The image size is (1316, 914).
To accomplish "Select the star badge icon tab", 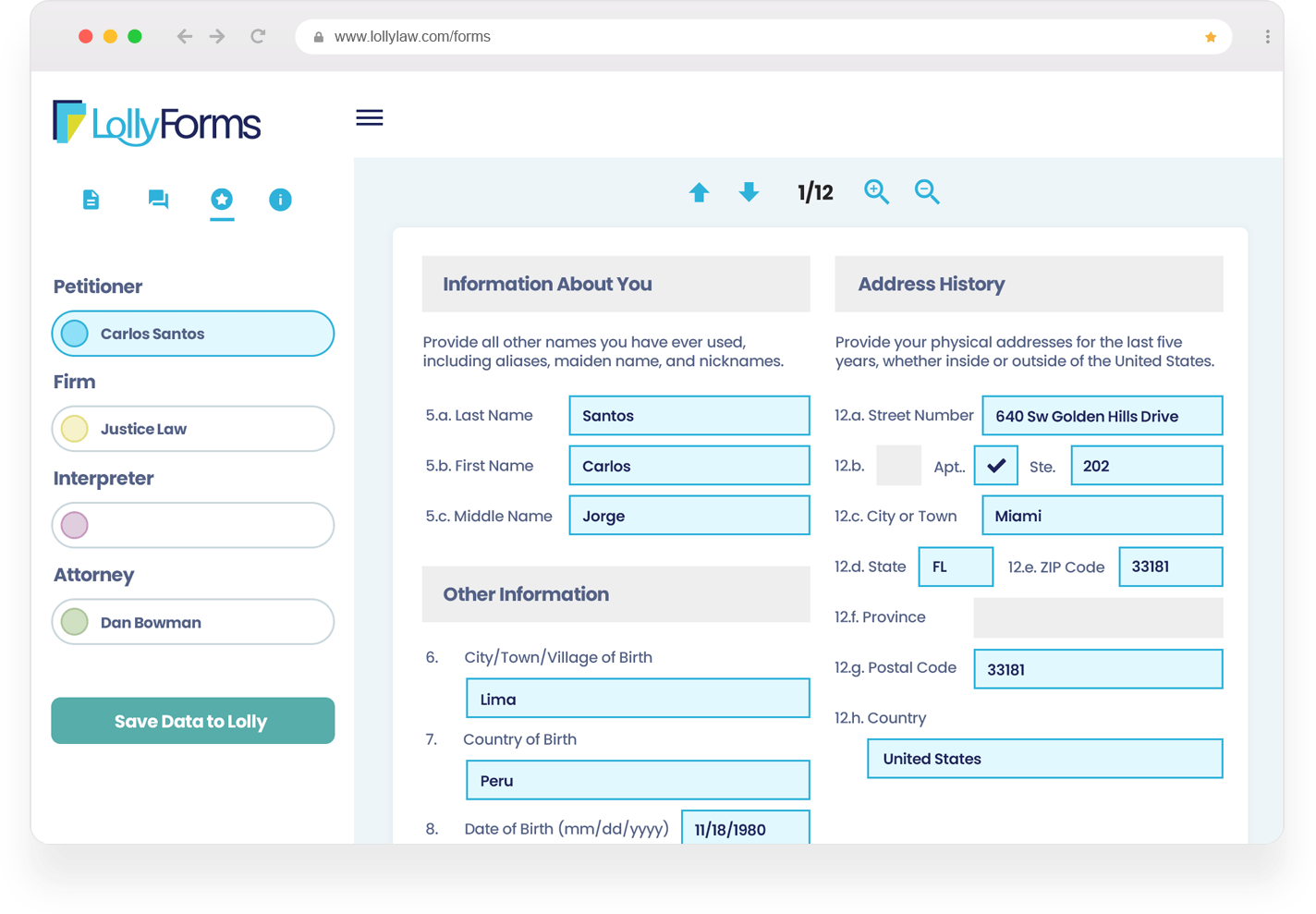I will [222, 199].
